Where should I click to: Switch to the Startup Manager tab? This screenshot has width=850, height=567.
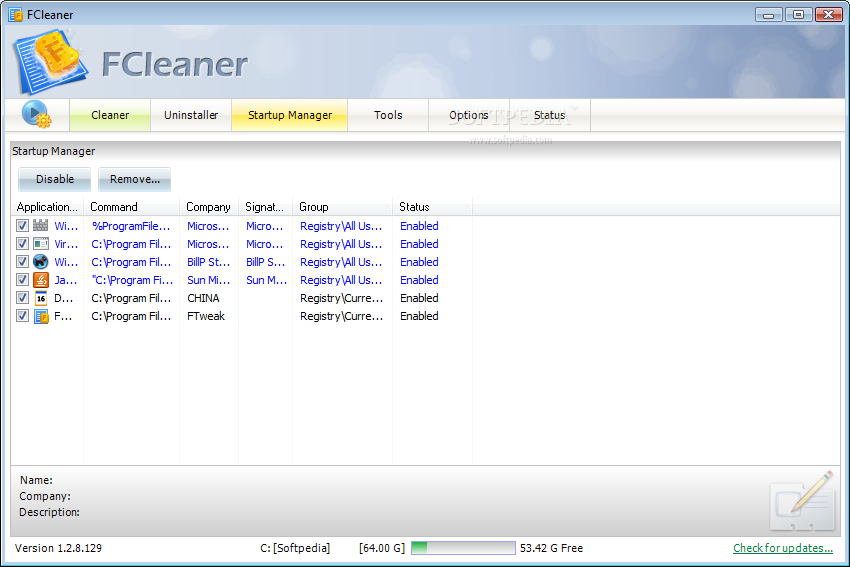pos(289,115)
